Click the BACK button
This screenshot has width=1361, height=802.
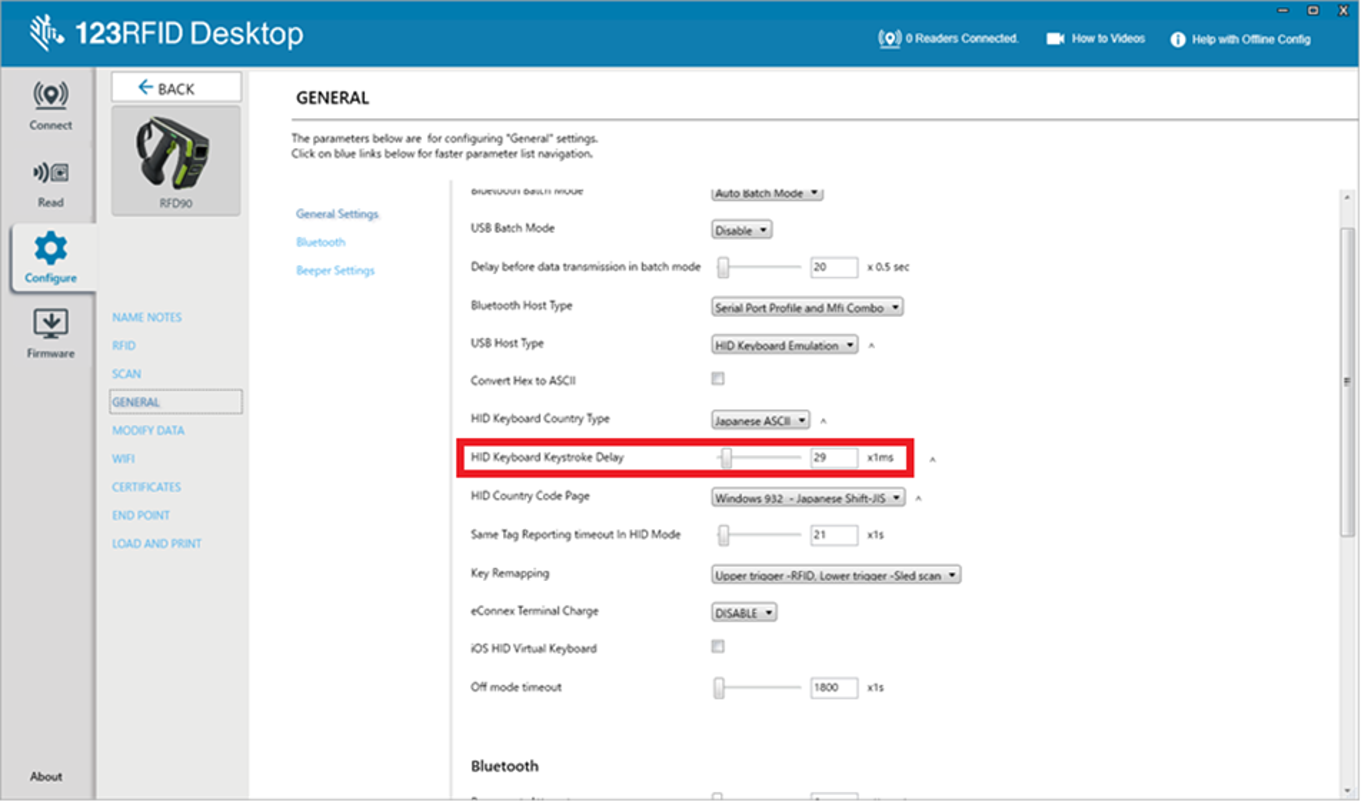coord(175,88)
